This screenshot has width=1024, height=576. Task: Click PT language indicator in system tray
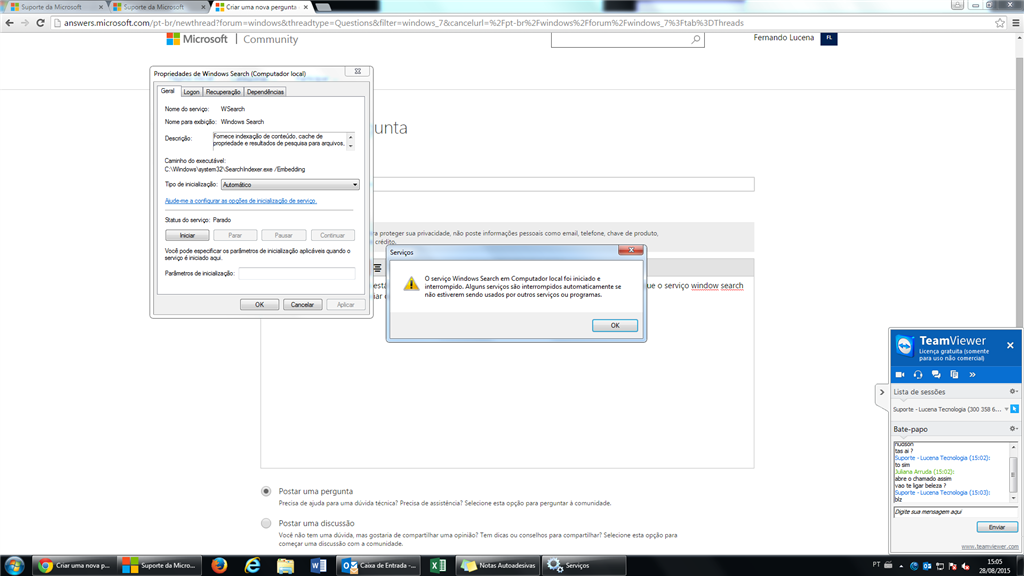tap(876, 564)
